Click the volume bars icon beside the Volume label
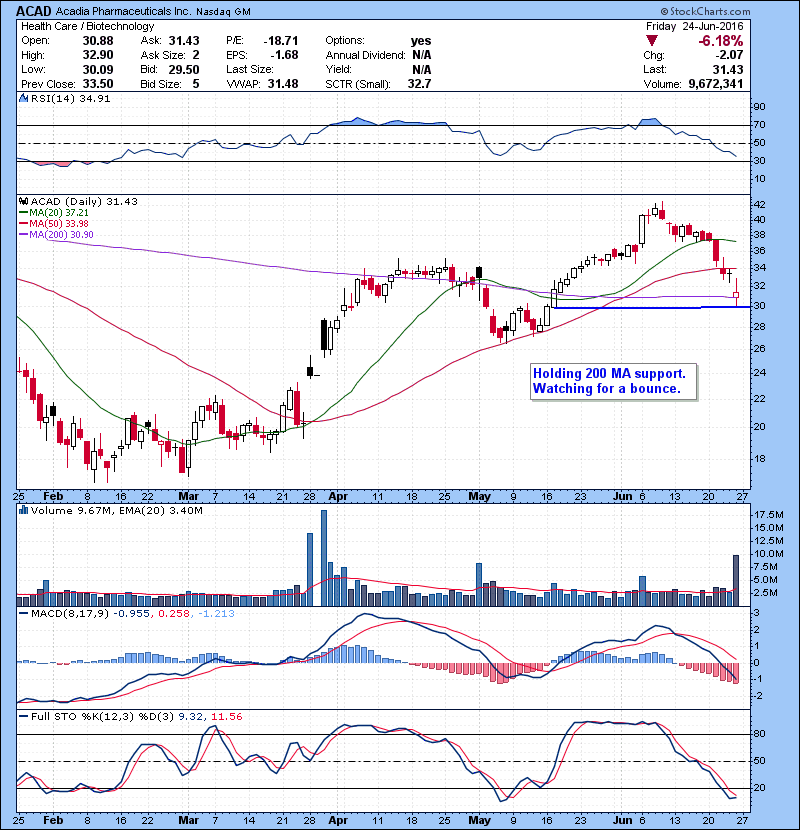The height and width of the screenshot is (830, 800). tap(23, 510)
